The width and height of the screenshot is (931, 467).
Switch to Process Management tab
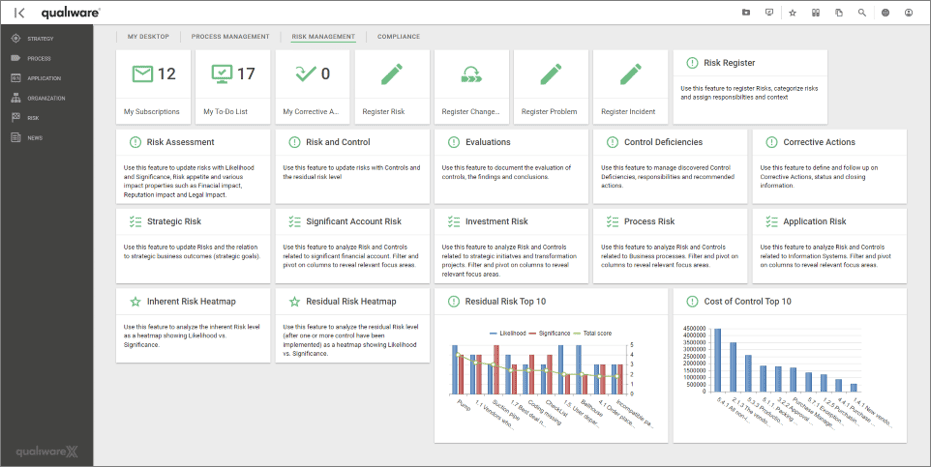pos(230,37)
